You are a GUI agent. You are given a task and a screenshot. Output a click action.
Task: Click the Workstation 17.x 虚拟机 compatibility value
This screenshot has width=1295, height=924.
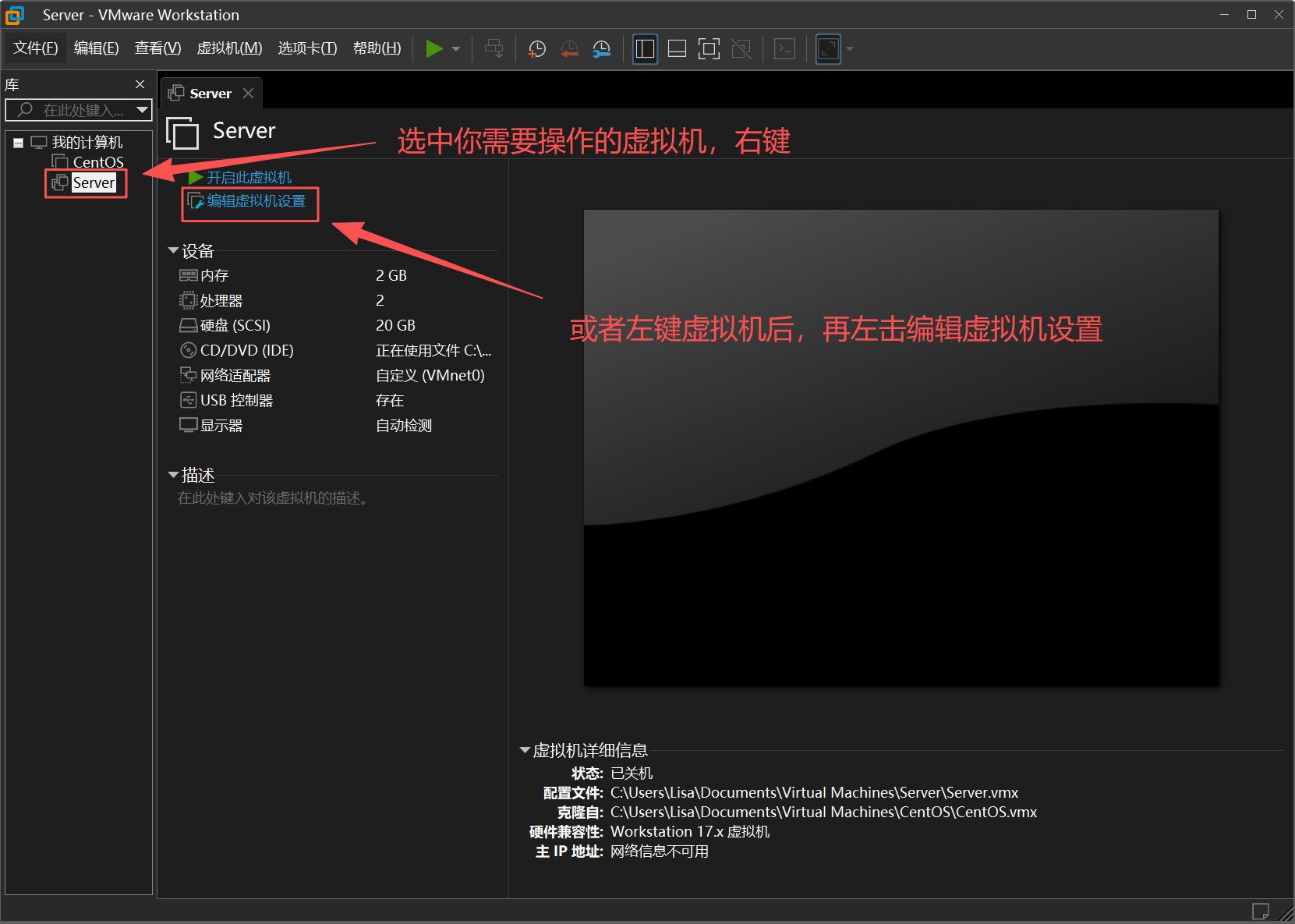coord(690,831)
